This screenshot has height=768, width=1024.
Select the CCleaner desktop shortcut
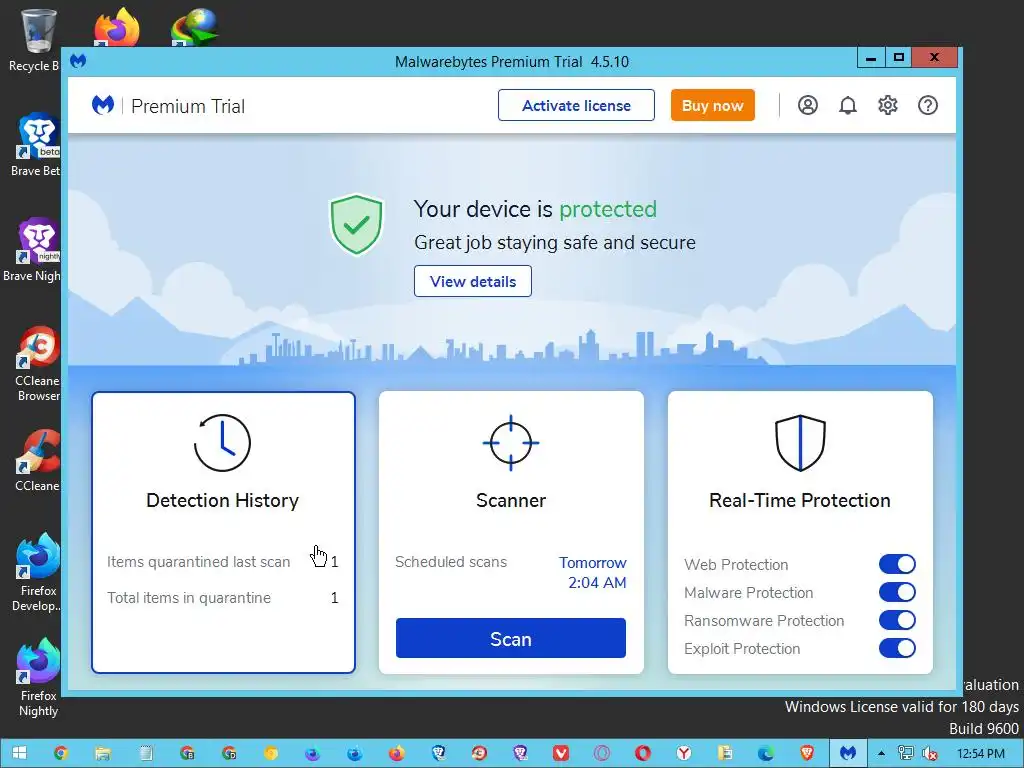(37, 460)
